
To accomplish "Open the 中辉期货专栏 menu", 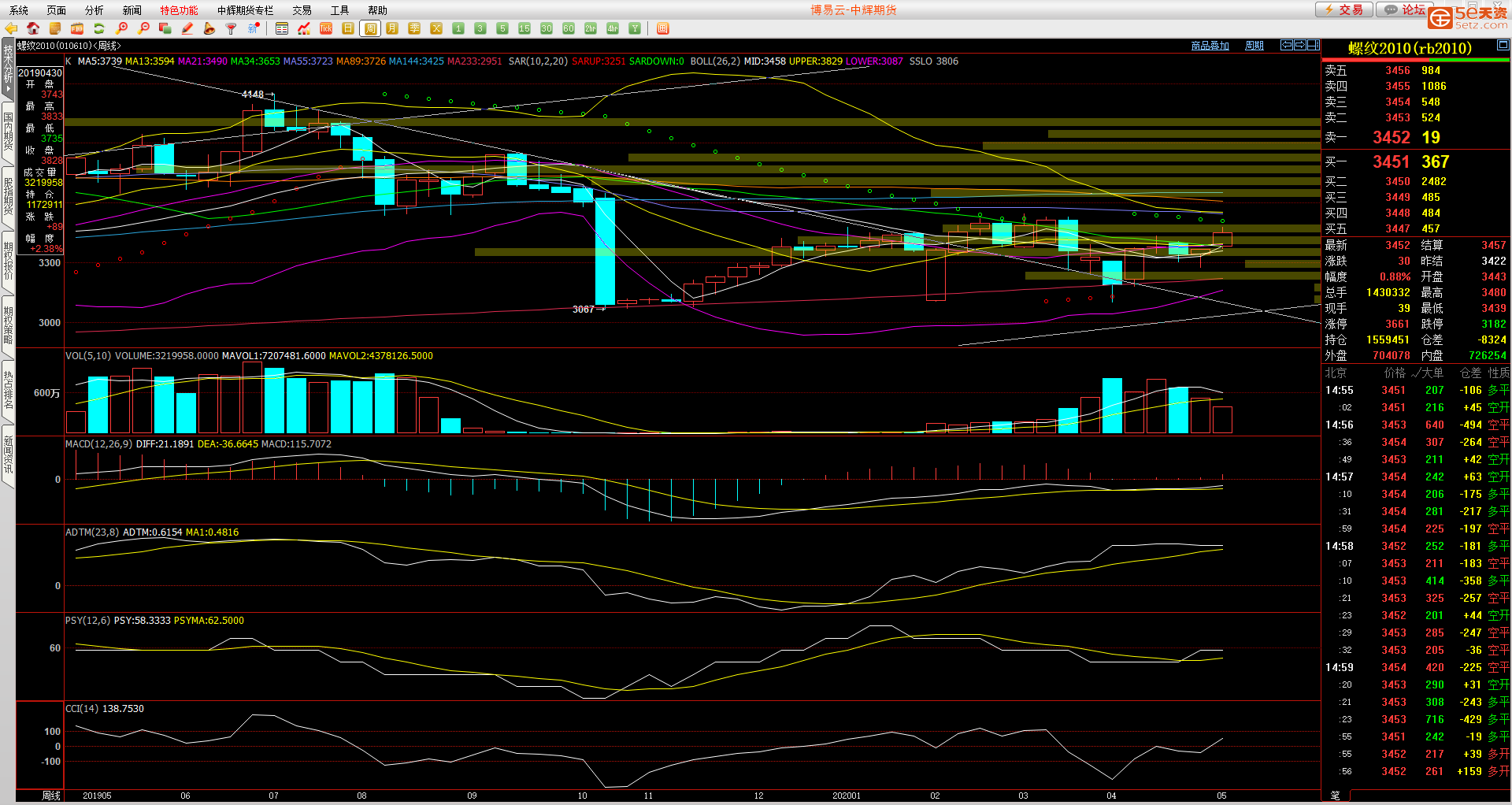I will click(246, 10).
